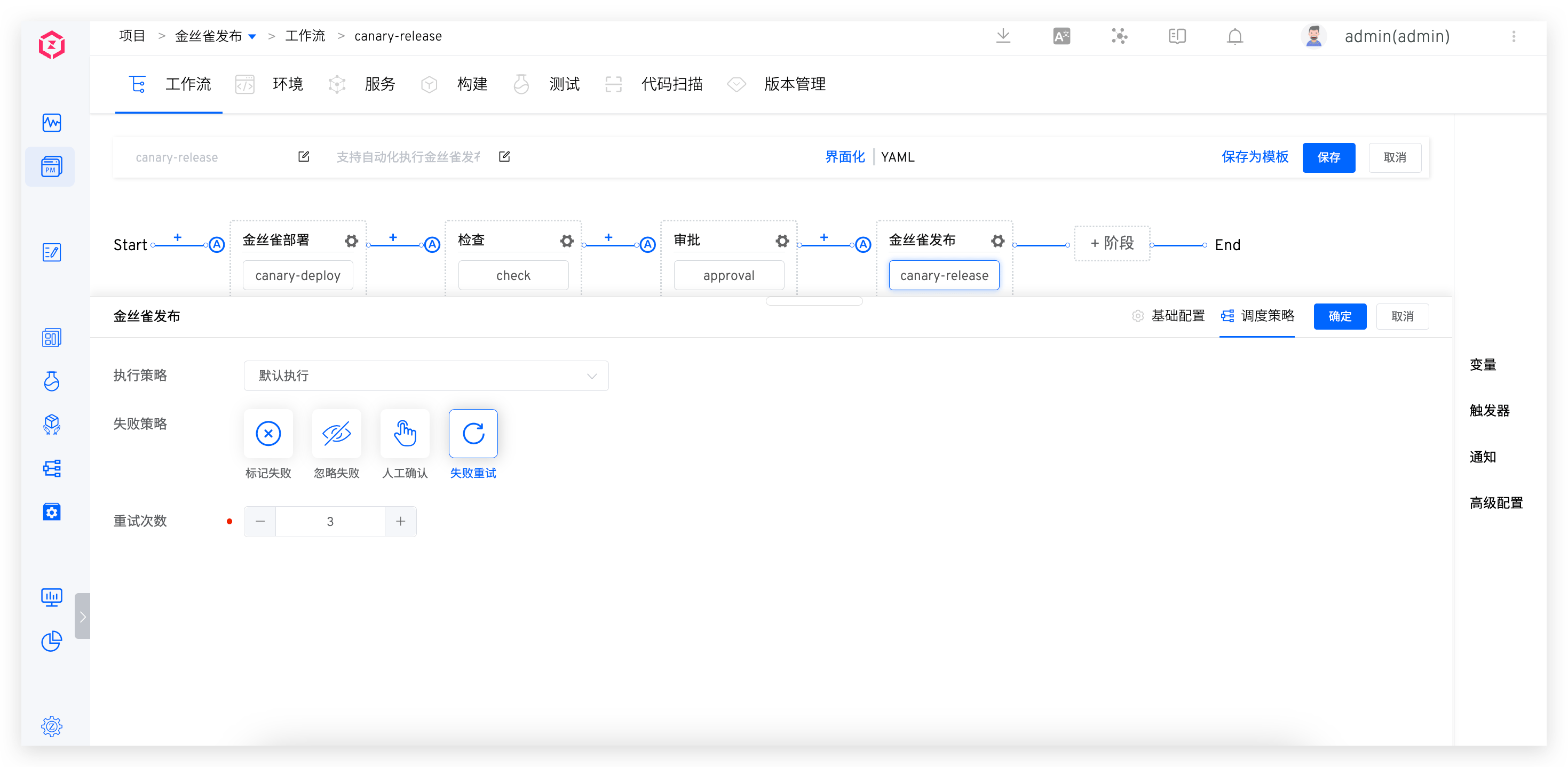Open the edit checklist sidebar icon
The height and width of the screenshot is (767, 1568).
[x=52, y=252]
